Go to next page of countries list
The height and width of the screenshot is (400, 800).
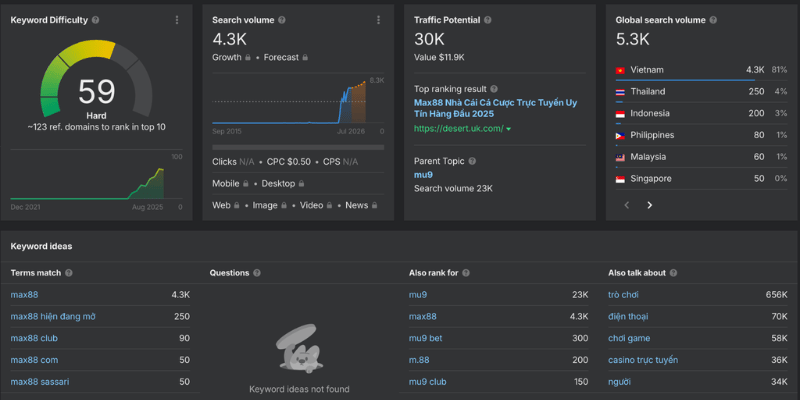pyautogui.click(x=649, y=205)
